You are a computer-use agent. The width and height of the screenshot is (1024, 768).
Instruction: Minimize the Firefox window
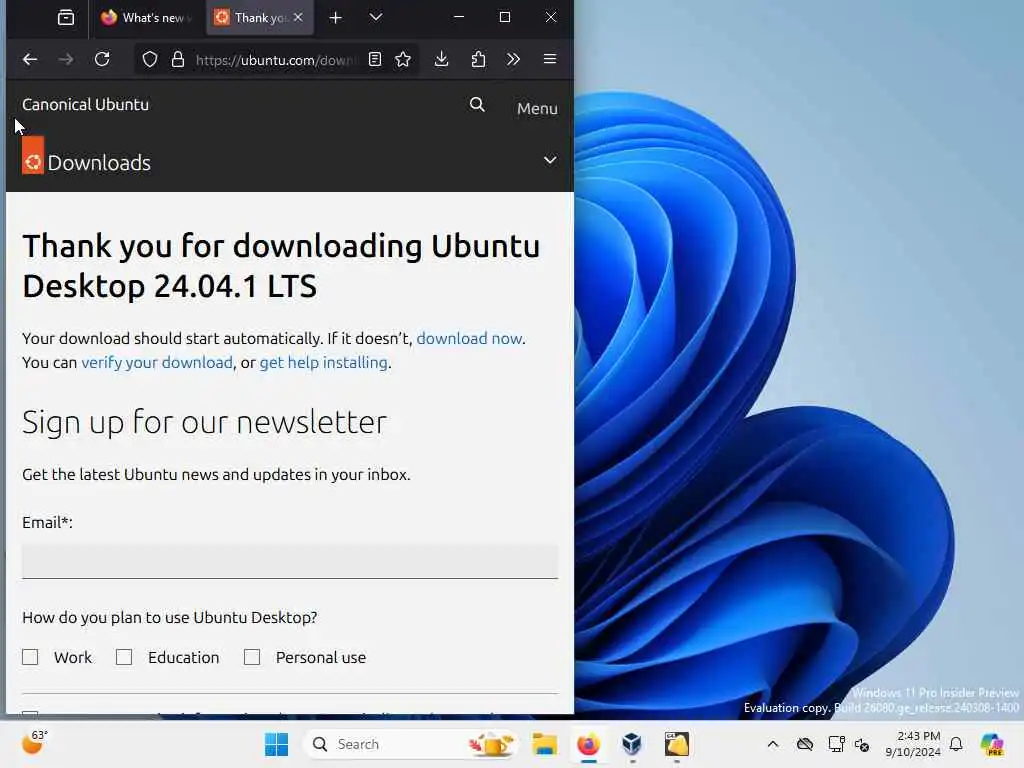pos(459,17)
